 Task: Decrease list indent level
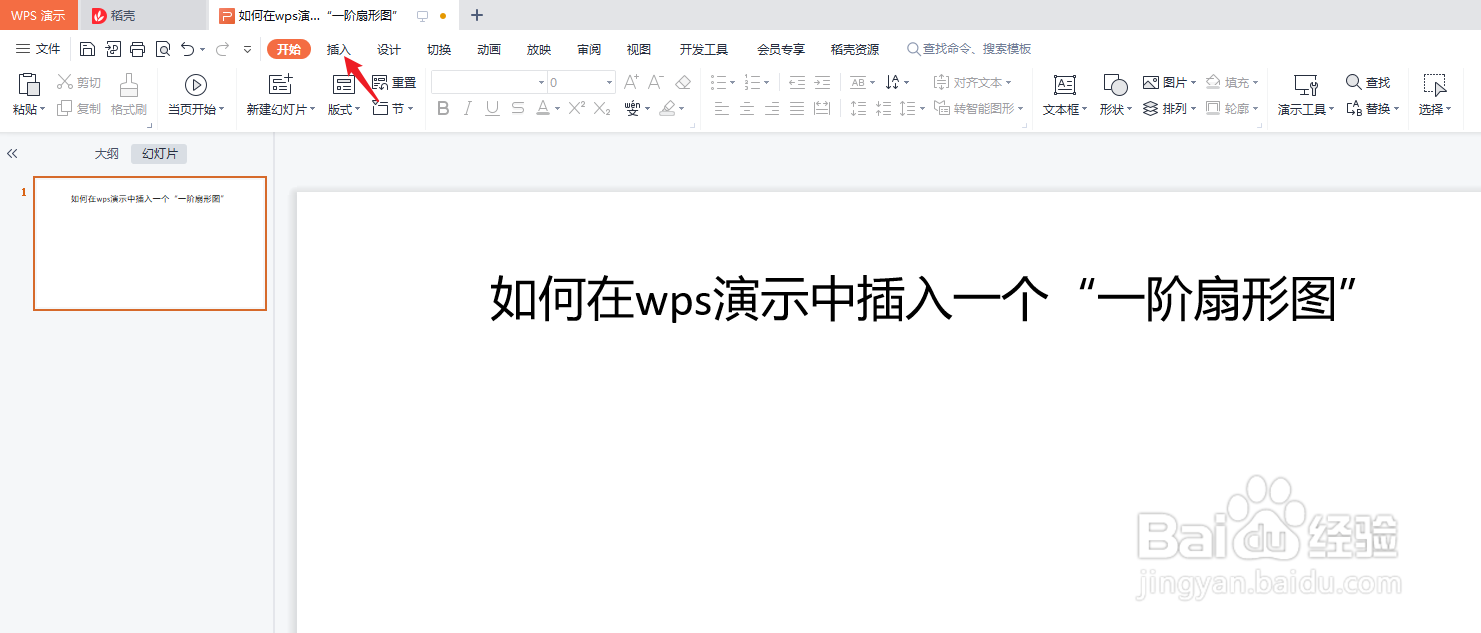point(797,82)
